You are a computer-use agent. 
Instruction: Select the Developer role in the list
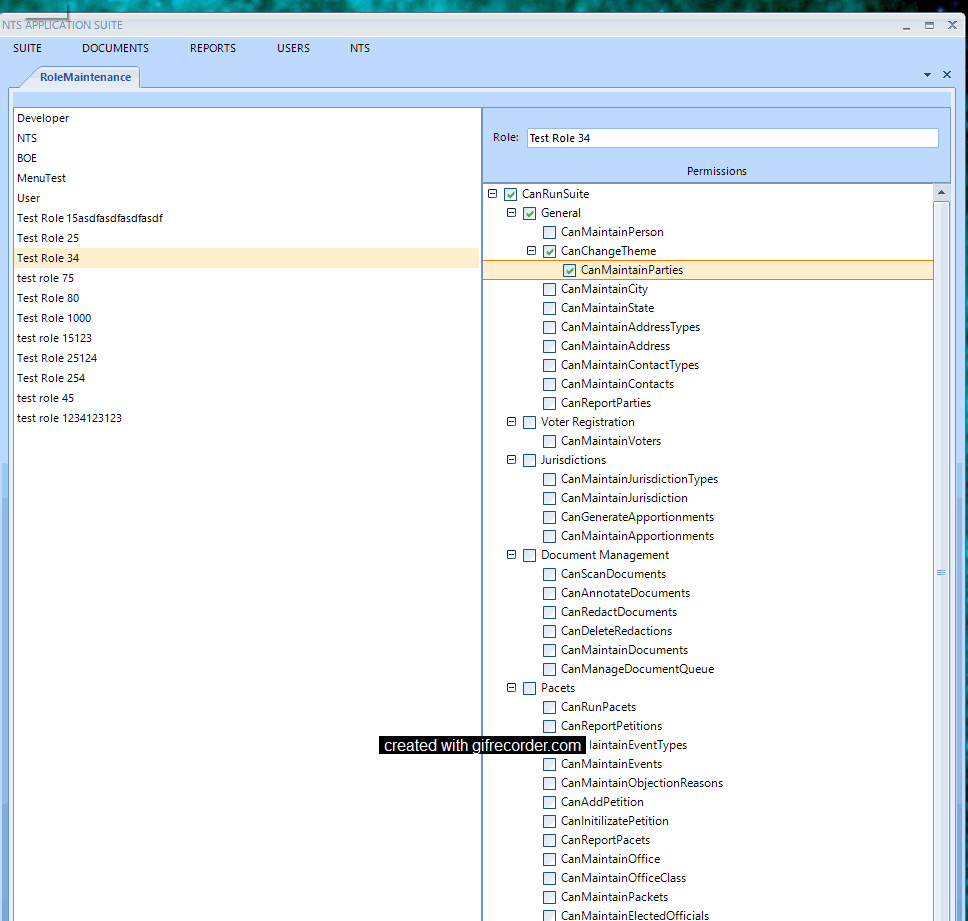43,118
